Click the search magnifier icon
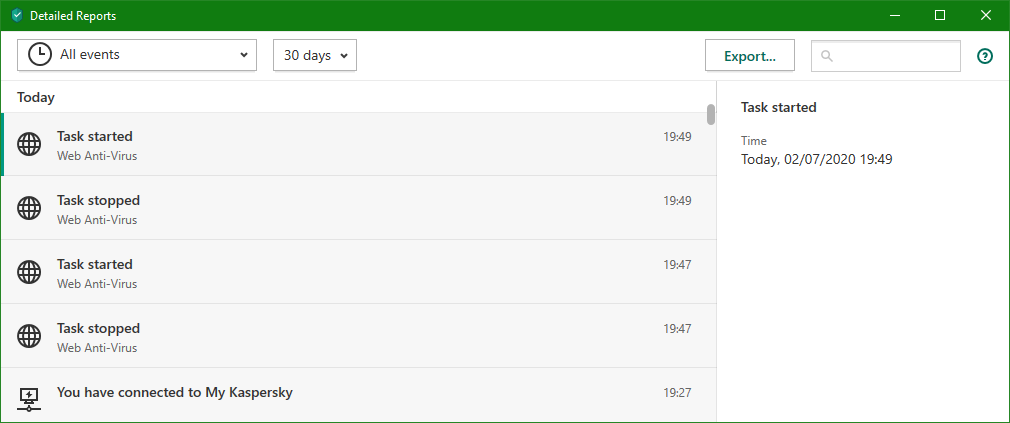 point(827,56)
